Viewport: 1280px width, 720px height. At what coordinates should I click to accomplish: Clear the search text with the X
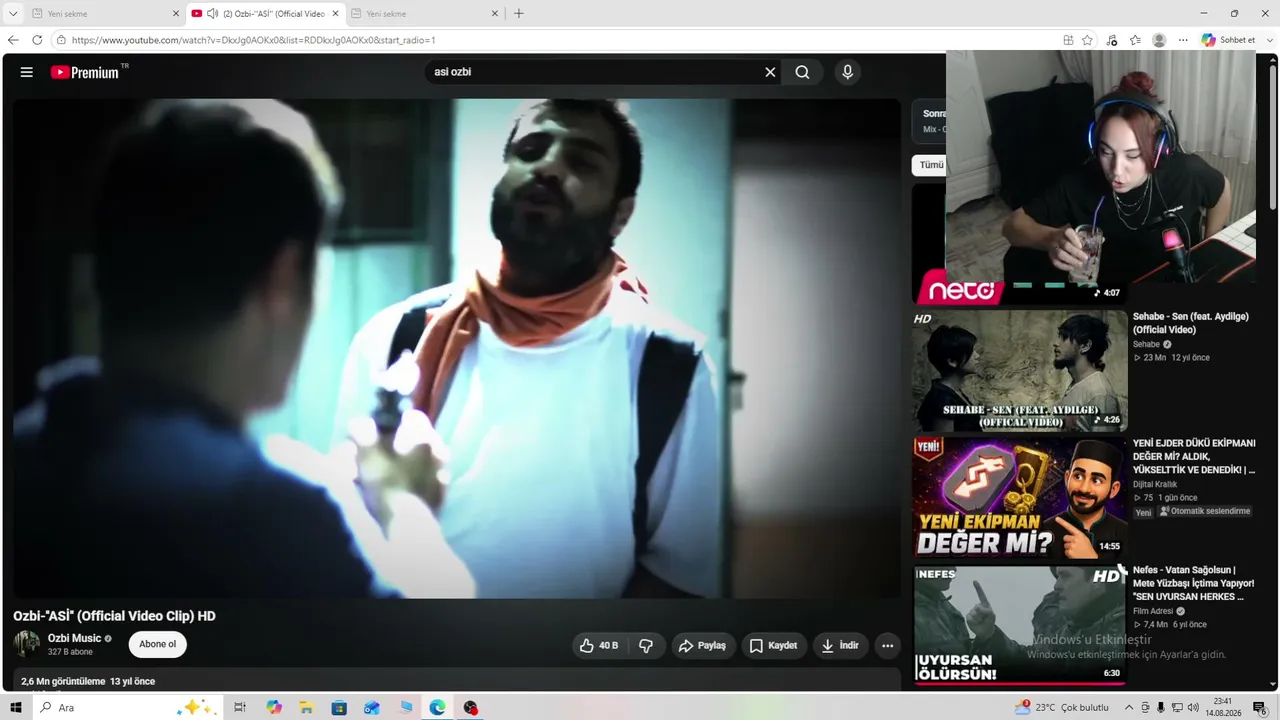click(770, 72)
